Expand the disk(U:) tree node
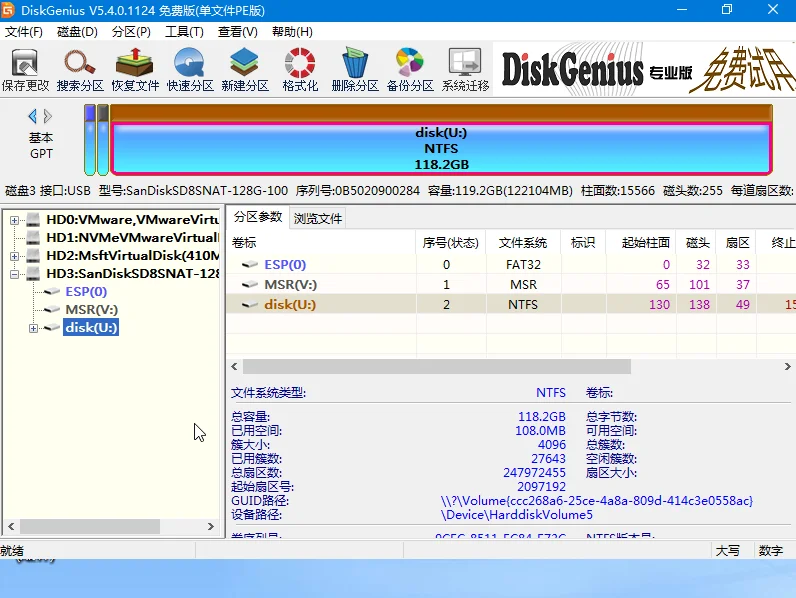The image size is (796, 598). [33, 328]
